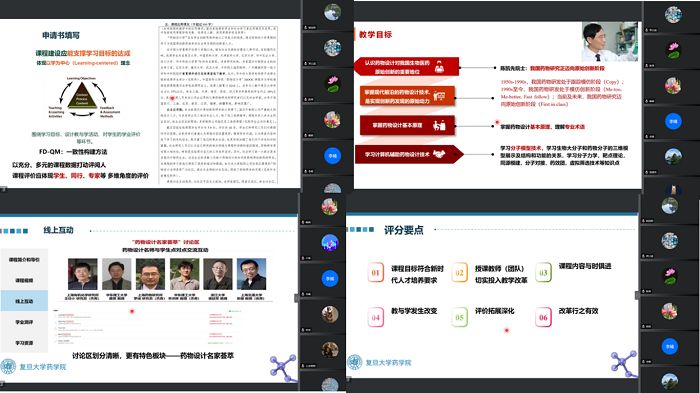Click the pink lotus avatar next to the 申请书填写 slide
The width and height of the screenshot is (700, 393).
coord(332,84)
